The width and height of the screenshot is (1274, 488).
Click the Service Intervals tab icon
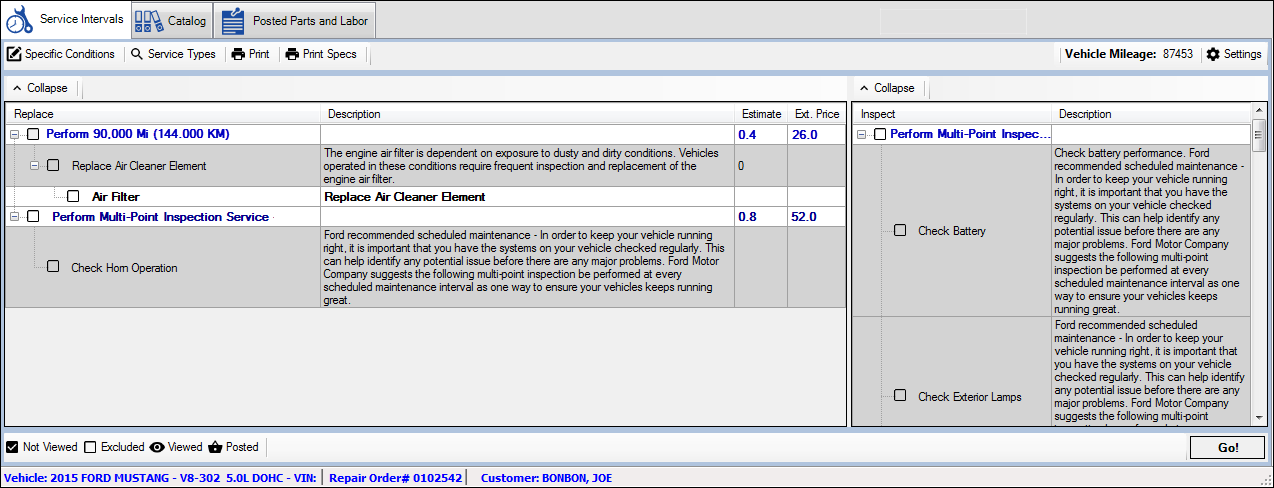pyautogui.click(x=20, y=20)
